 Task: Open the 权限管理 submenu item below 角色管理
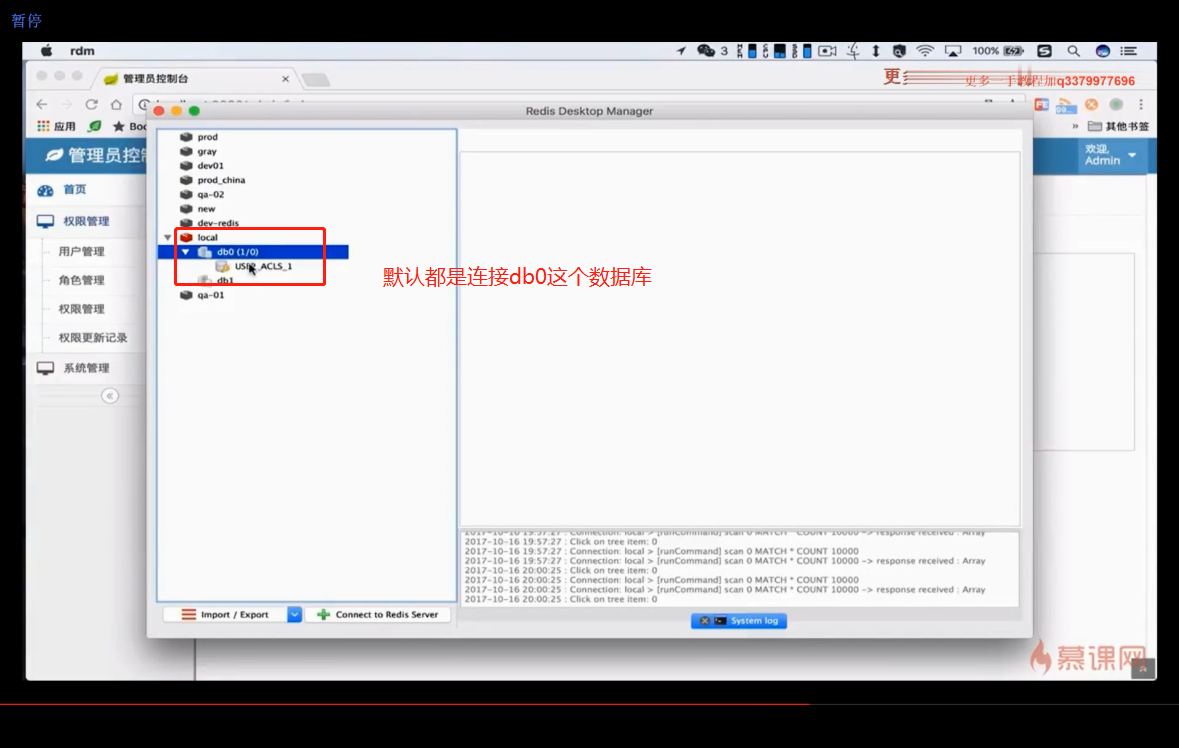(x=81, y=309)
